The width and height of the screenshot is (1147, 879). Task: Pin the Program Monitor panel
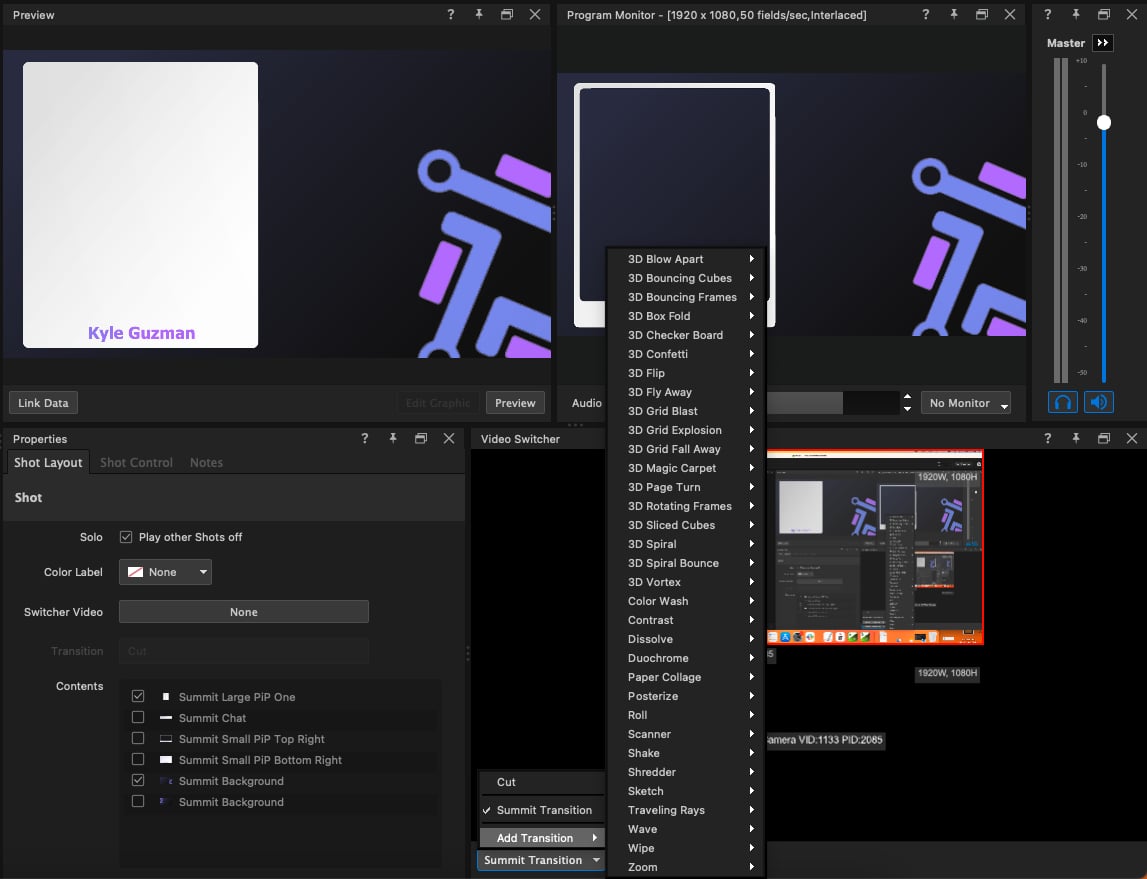954,15
